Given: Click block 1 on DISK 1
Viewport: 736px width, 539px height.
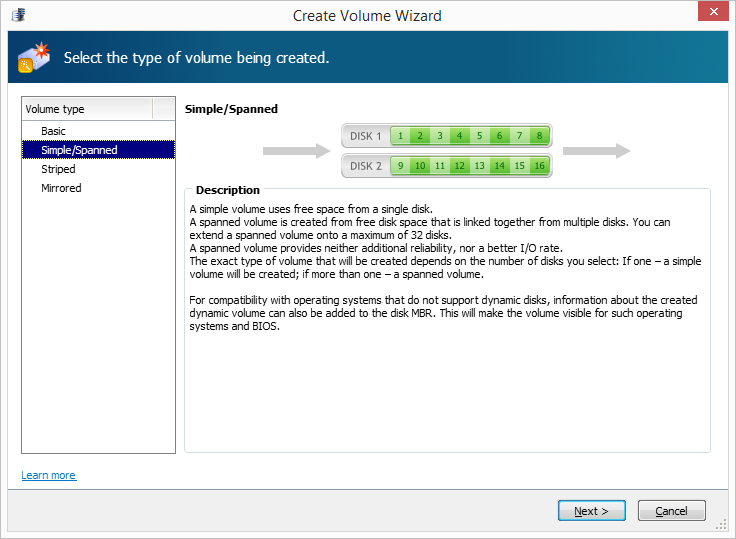Looking at the screenshot, I should tap(400, 136).
